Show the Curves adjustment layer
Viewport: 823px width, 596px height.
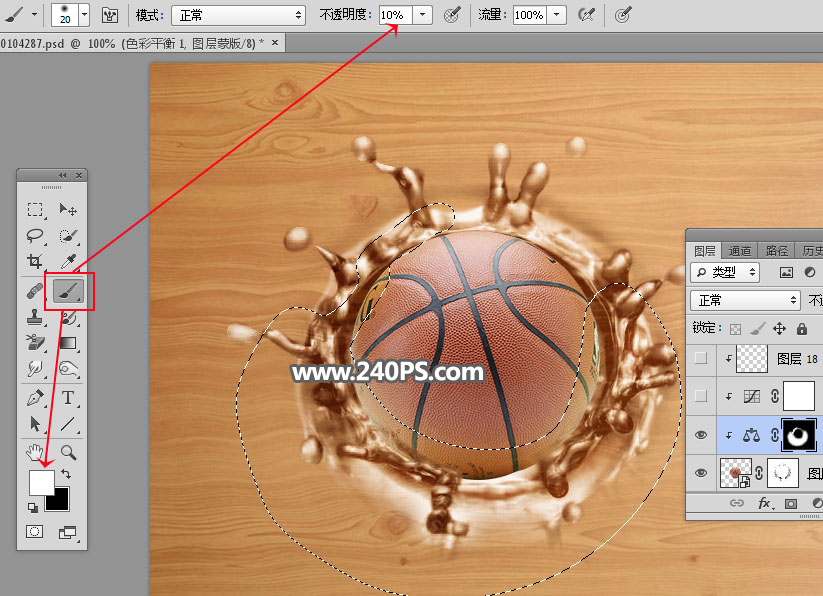pos(701,396)
